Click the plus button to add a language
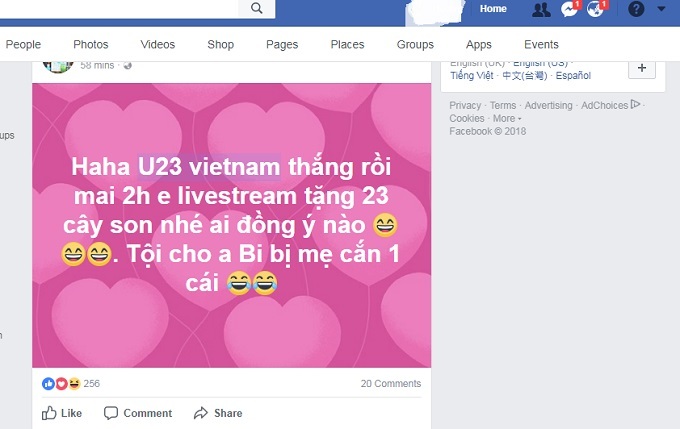680x429 pixels. (x=642, y=68)
